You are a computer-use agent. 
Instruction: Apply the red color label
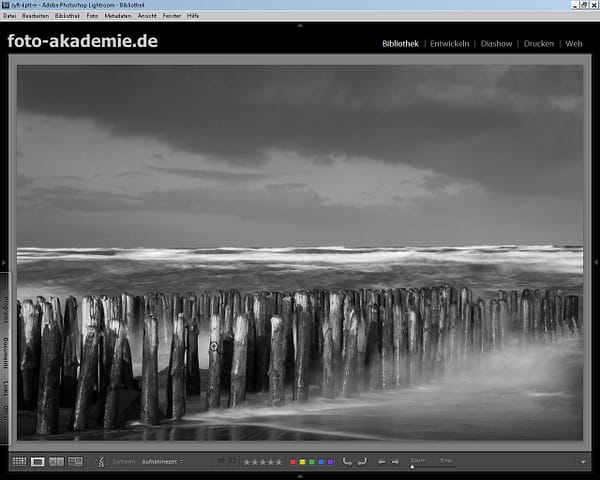(292, 462)
